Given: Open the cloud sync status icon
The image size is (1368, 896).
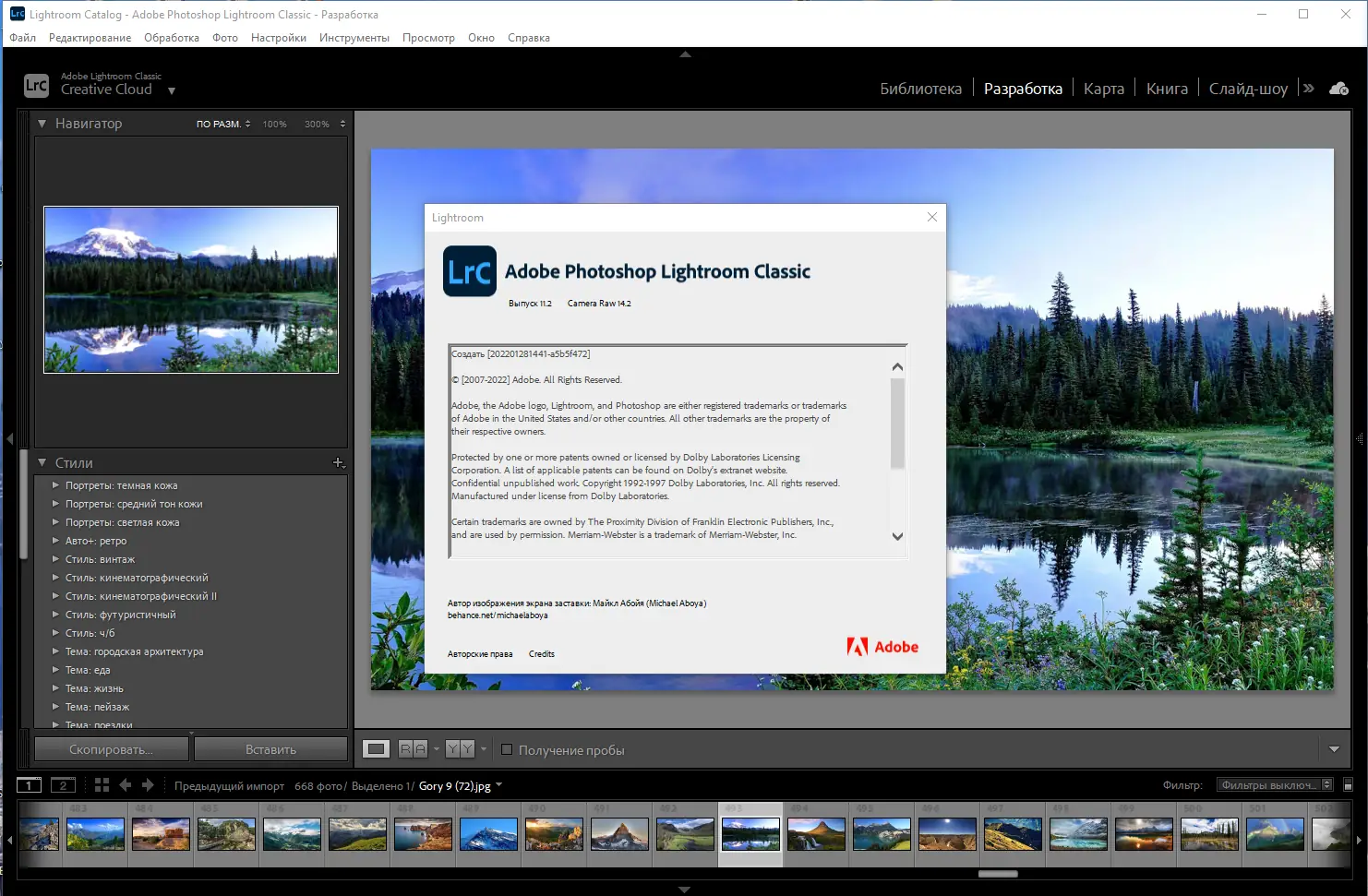Looking at the screenshot, I should point(1338,89).
